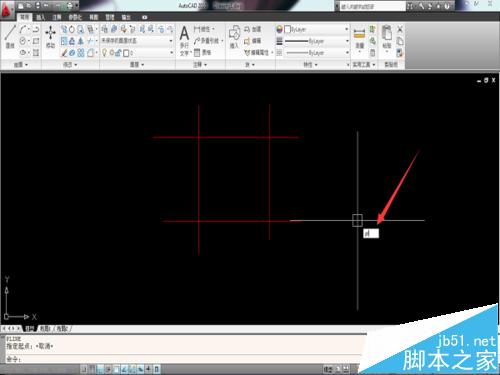Start the Multiline Text (多行文字) tool

pos(184,40)
